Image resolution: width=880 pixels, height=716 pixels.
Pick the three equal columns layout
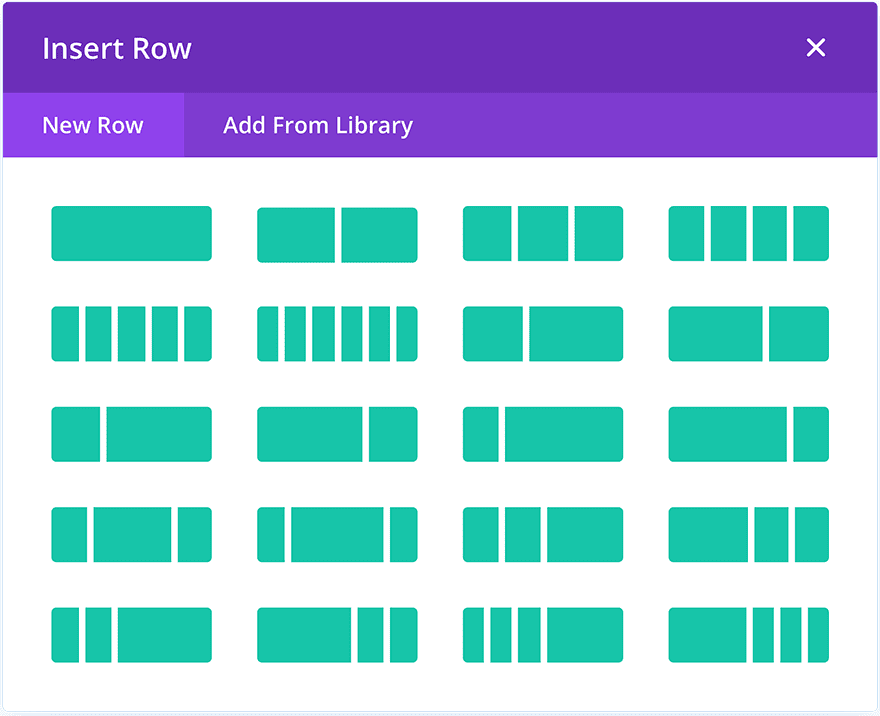coord(543,234)
